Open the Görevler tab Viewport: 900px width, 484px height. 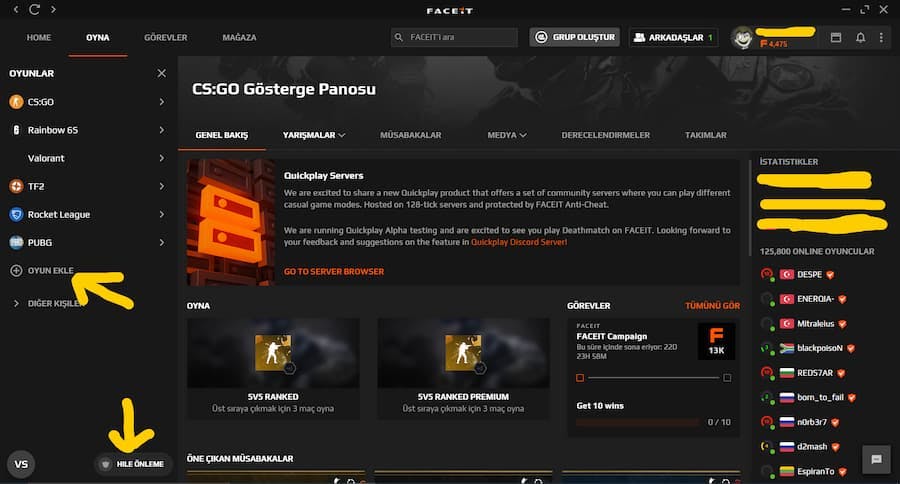165,37
